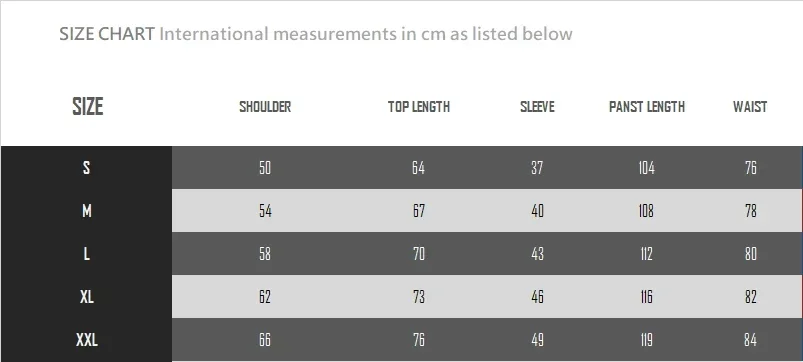Viewport: 803px width, 362px height.
Task: Click sleeve value 43 for size L
Action: coord(537,253)
